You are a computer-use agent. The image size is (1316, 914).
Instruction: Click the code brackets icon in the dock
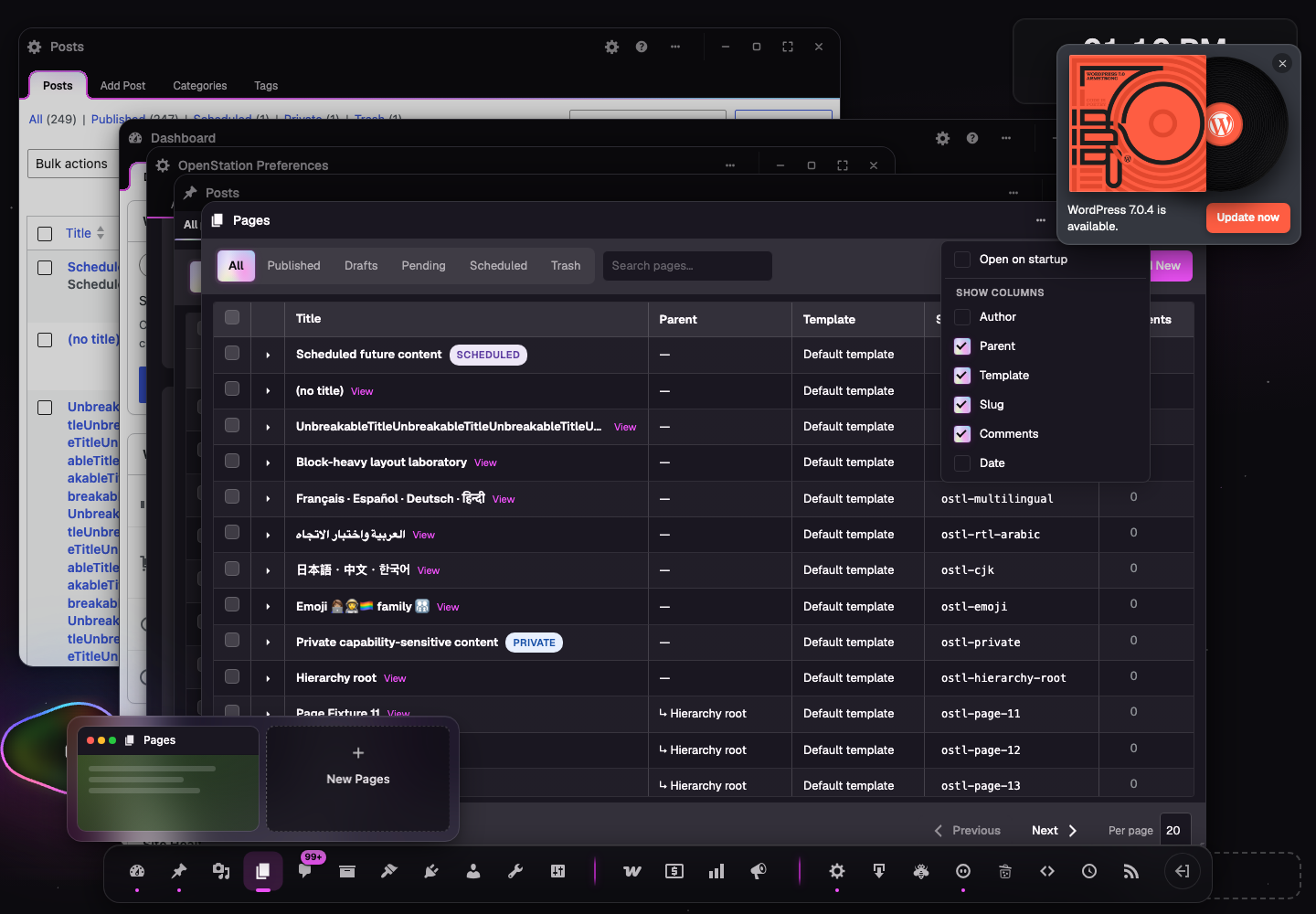click(x=1047, y=871)
